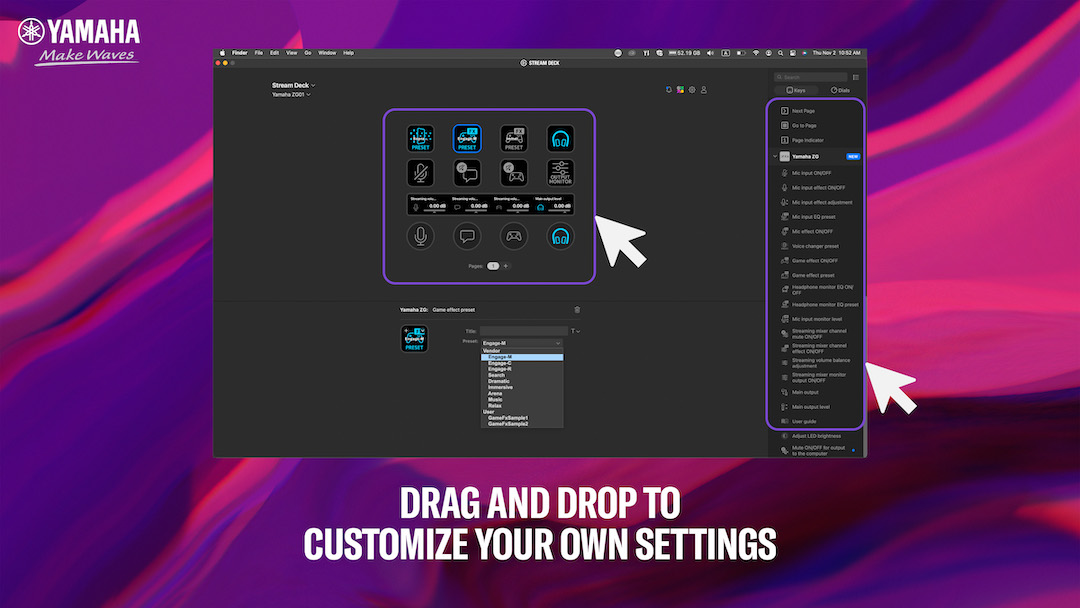Delete the action with the trash icon
Viewport: 1080px width, 608px height.
[577, 310]
